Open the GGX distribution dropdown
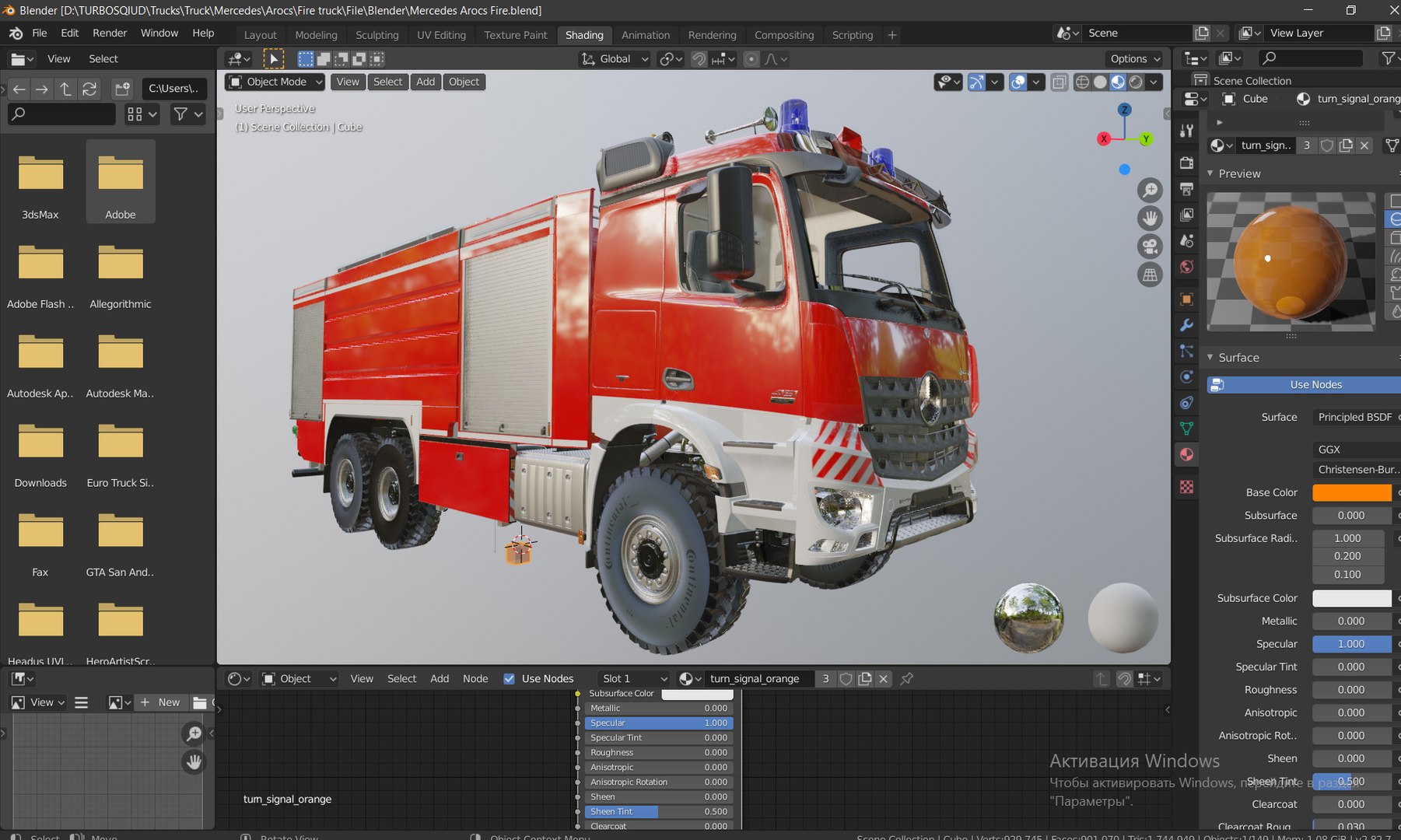This screenshot has height=840, width=1401. [x=1356, y=450]
